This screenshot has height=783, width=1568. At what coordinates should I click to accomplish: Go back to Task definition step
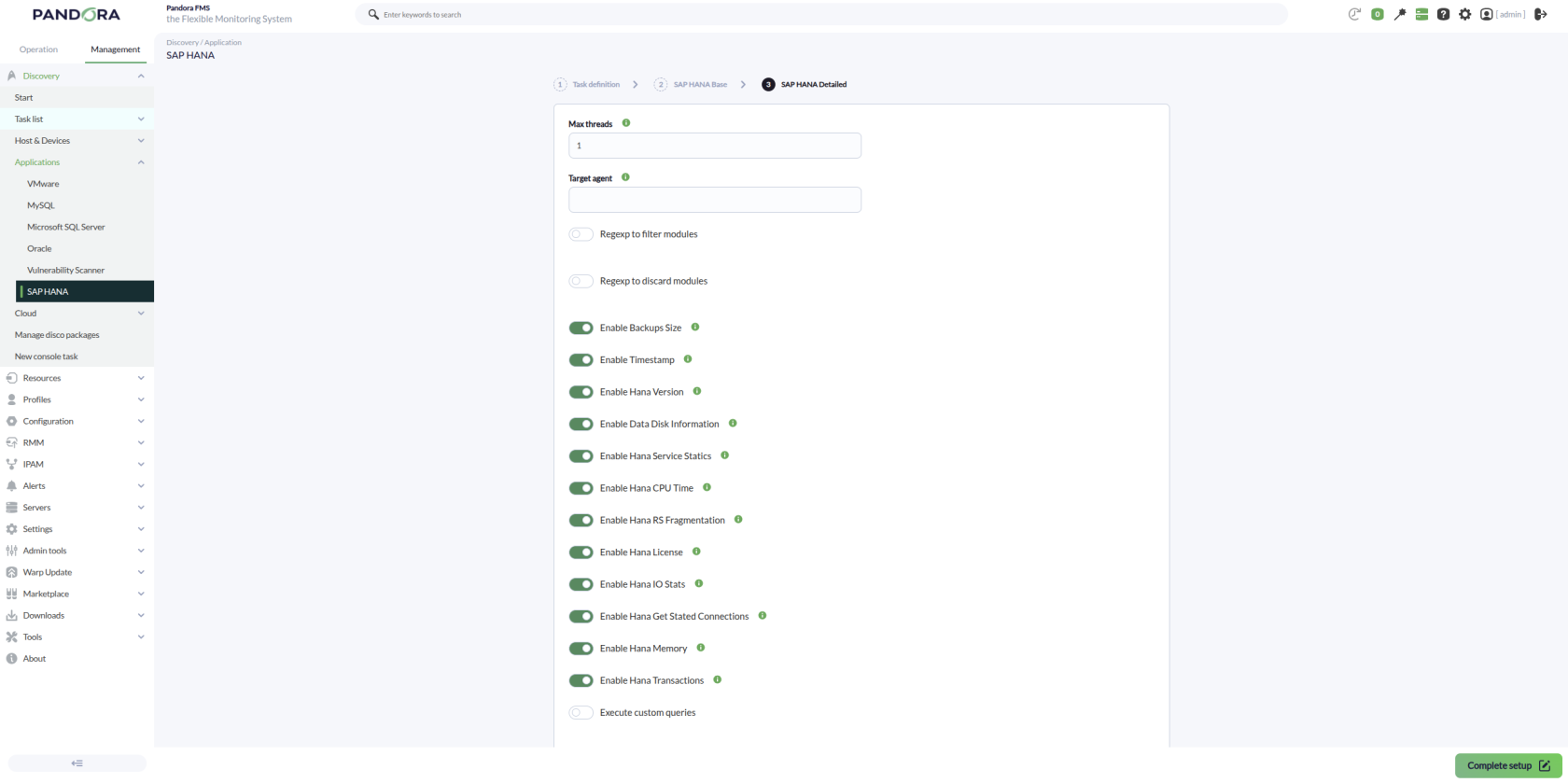(587, 85)
